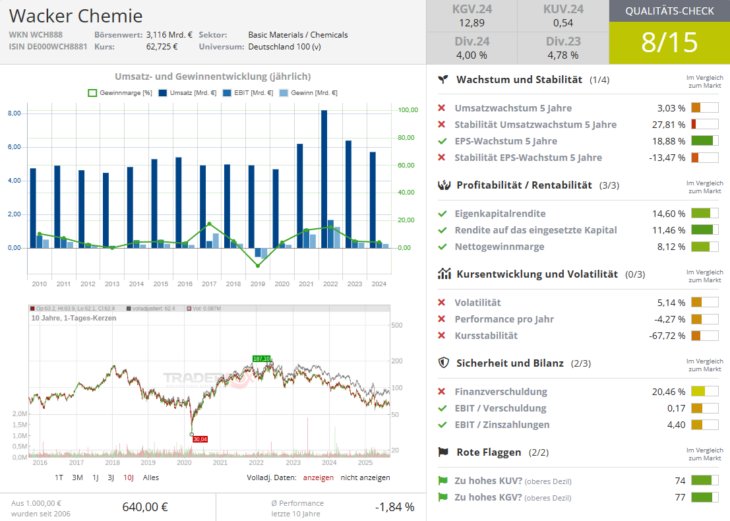Toggle the Umsatz [Mrd. €] legend entry
Screen dimensions: 730x521
click(x=188, y=93)
